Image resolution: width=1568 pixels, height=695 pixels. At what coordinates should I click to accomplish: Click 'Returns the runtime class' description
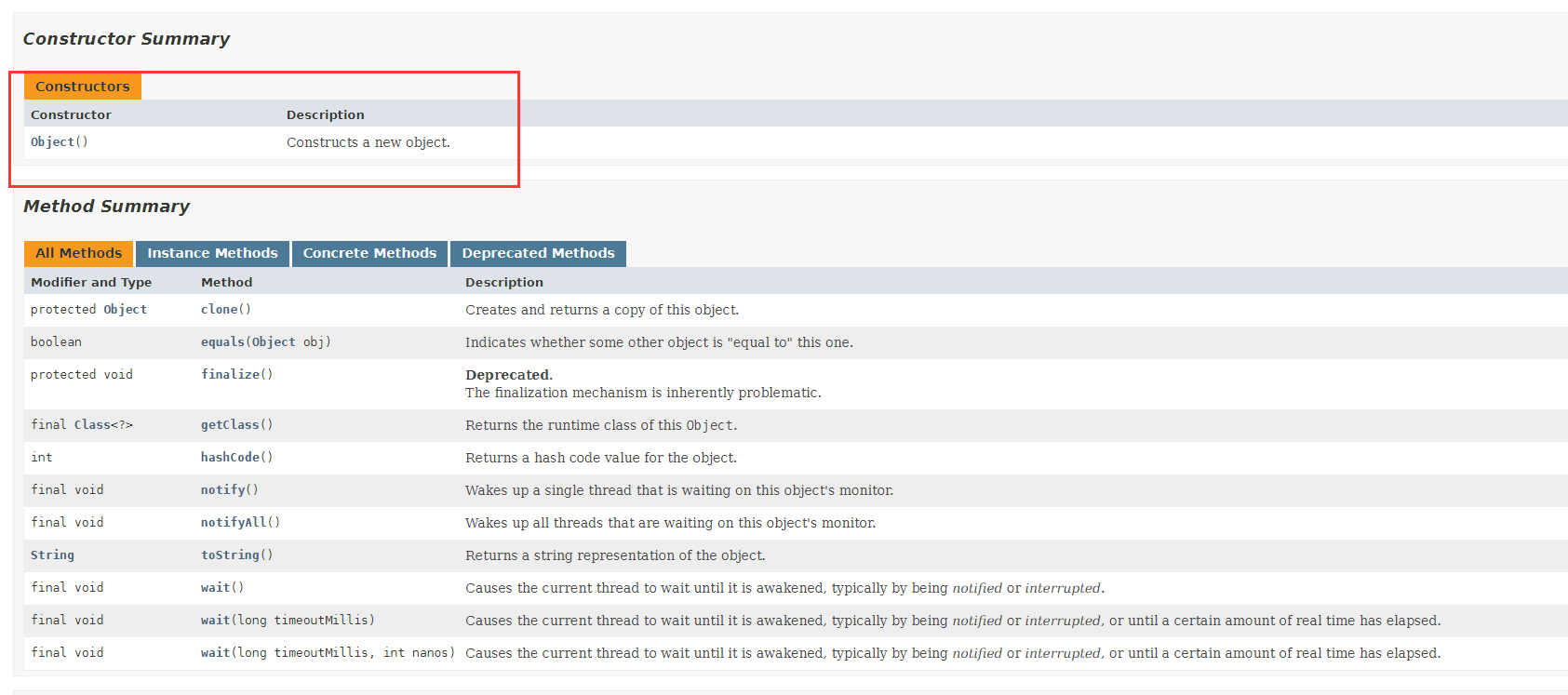coord(601,425)
